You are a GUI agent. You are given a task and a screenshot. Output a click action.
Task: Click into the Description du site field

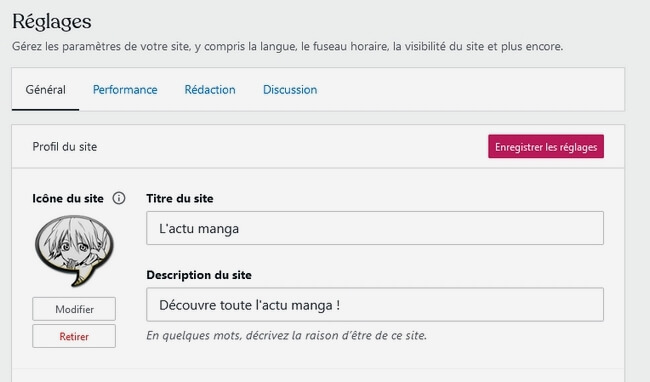click(375, 305)
